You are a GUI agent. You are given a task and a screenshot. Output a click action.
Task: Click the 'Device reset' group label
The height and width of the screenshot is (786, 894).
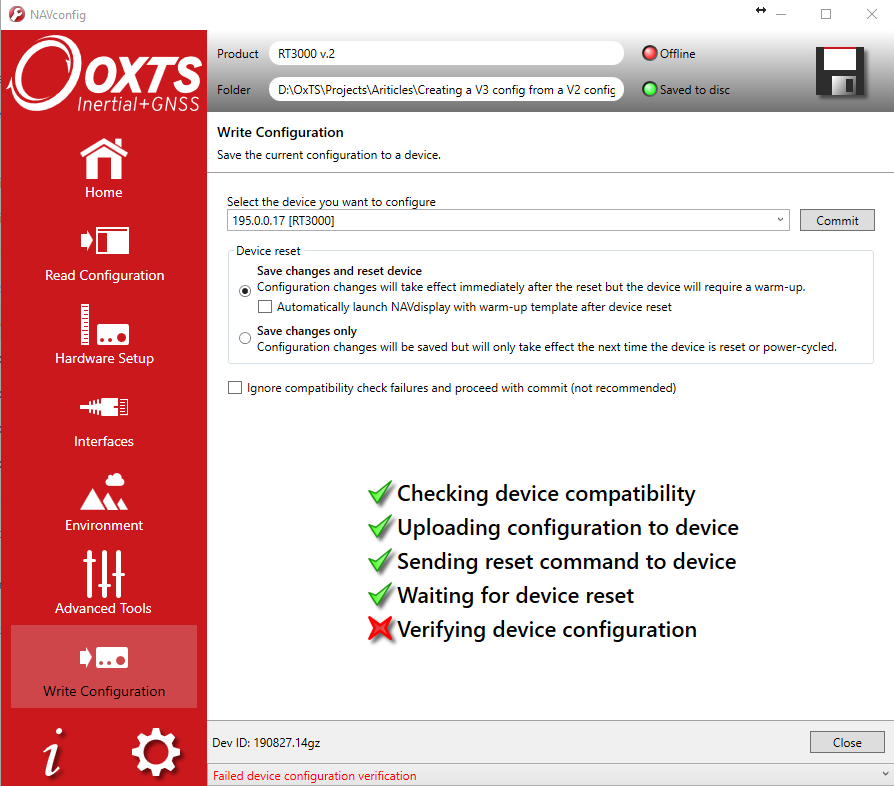pyautogui.click(x=268, y=251)
